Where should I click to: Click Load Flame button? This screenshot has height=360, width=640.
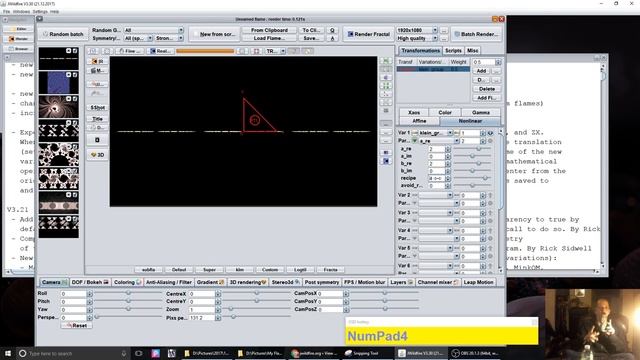(x=269, y=38)
